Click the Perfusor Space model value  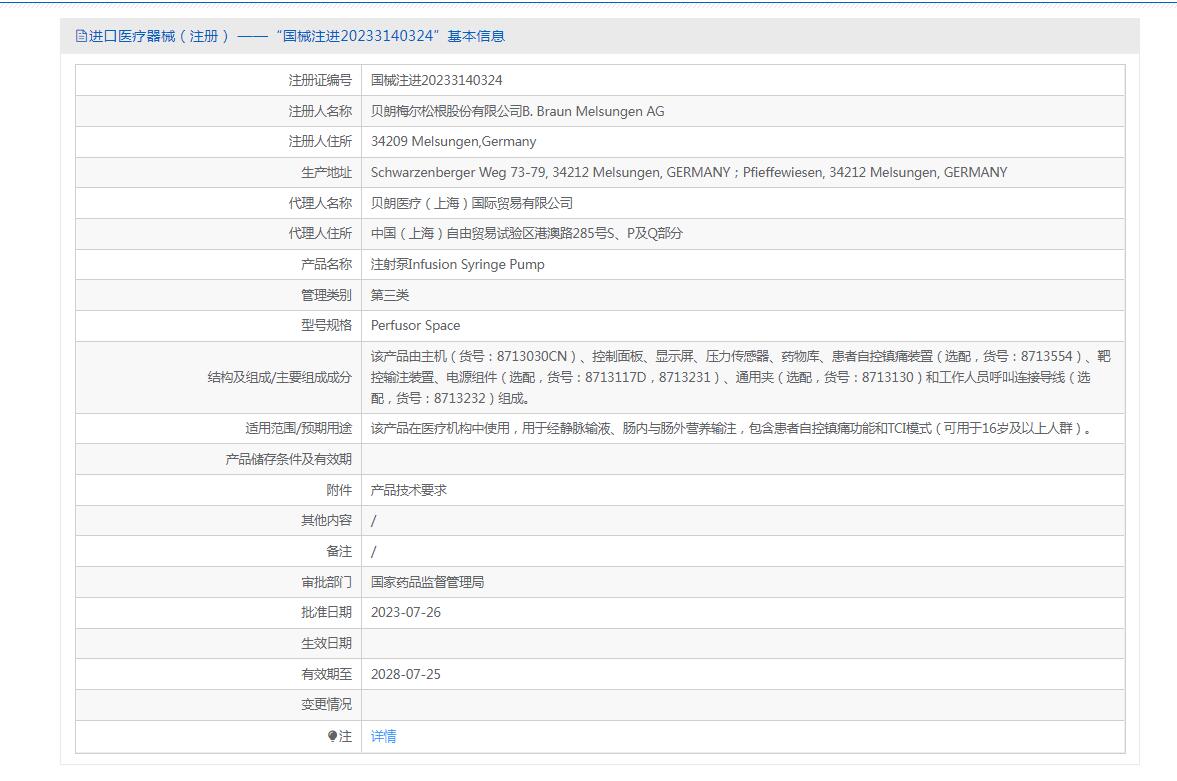[x=415, y=325]
